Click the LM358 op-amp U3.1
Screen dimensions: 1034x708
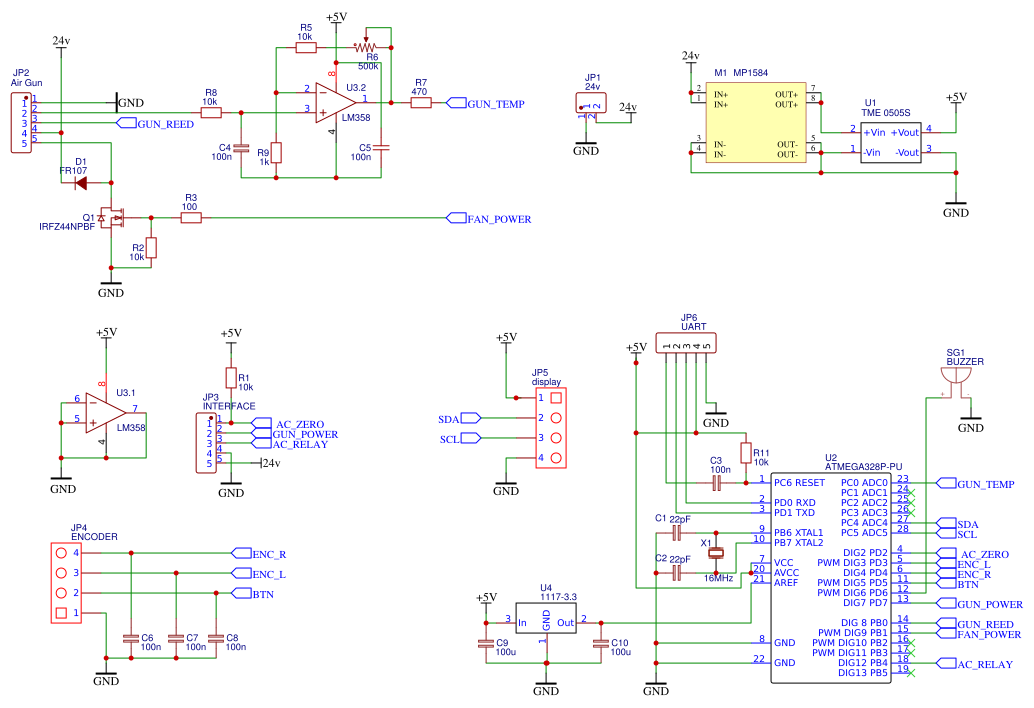click(x=100, y=413)
